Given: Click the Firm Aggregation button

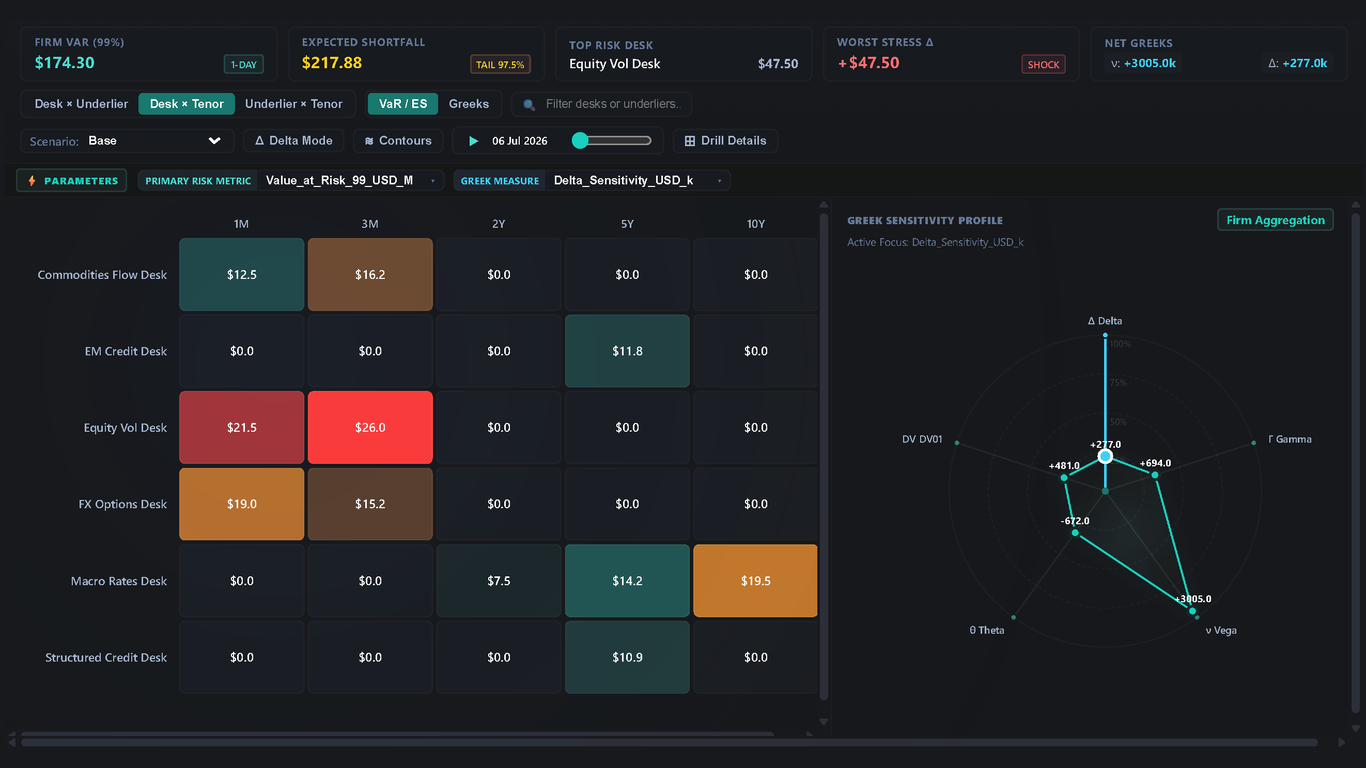Looking at the screenshot, I should [x=1275, y=220].
